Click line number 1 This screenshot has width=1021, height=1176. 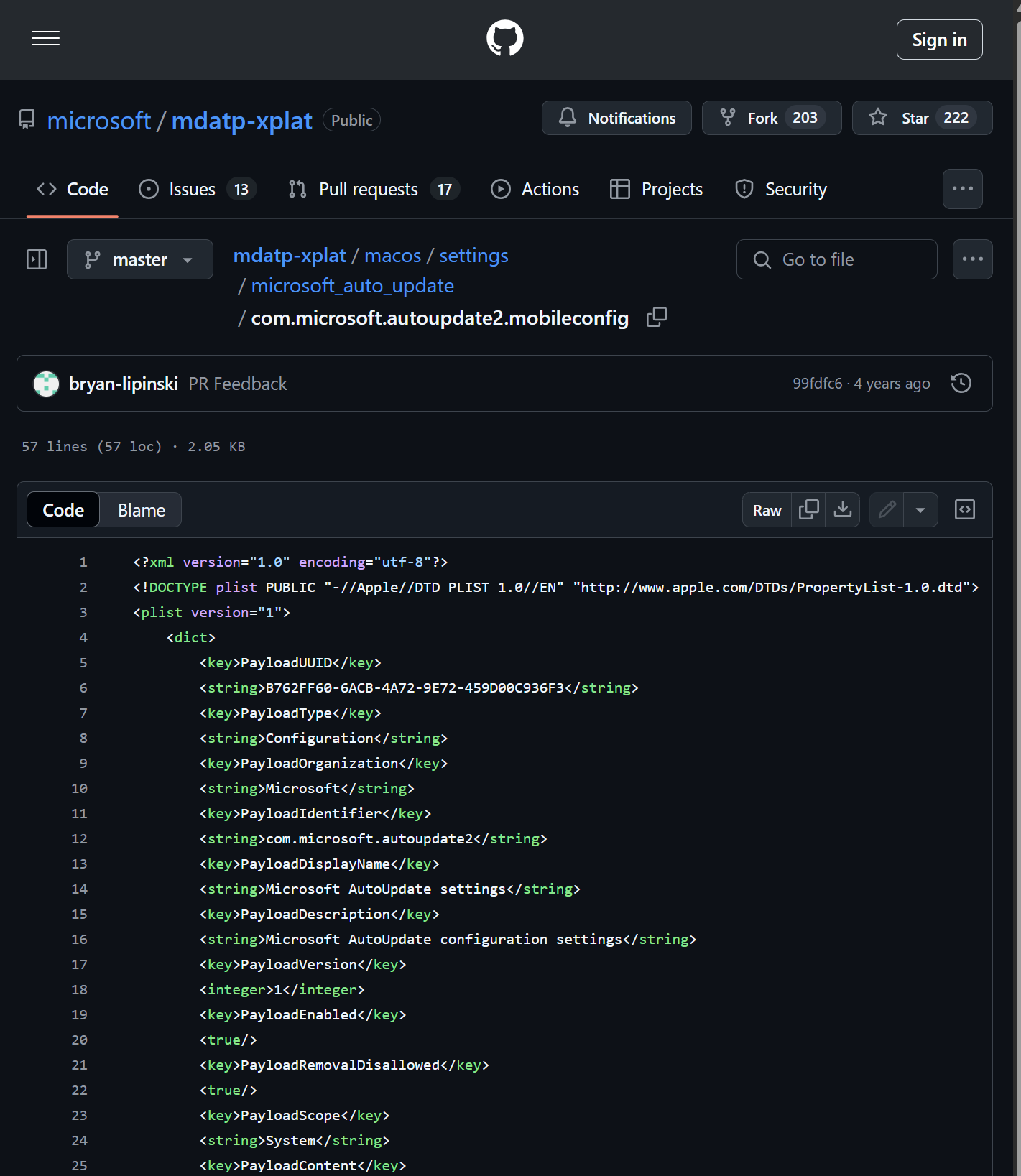click(x=83, y=562)
